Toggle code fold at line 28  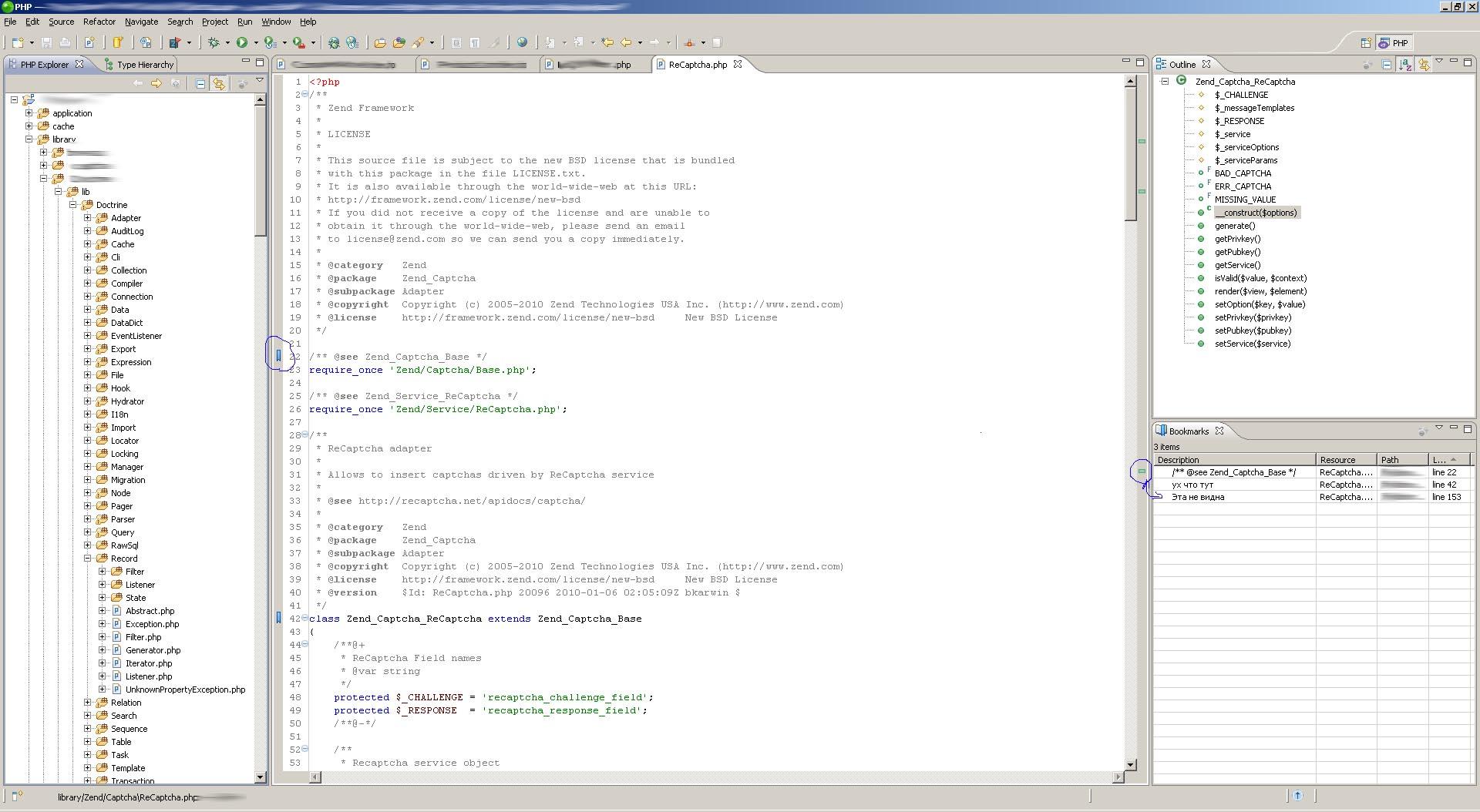click(x=304, y=435)
